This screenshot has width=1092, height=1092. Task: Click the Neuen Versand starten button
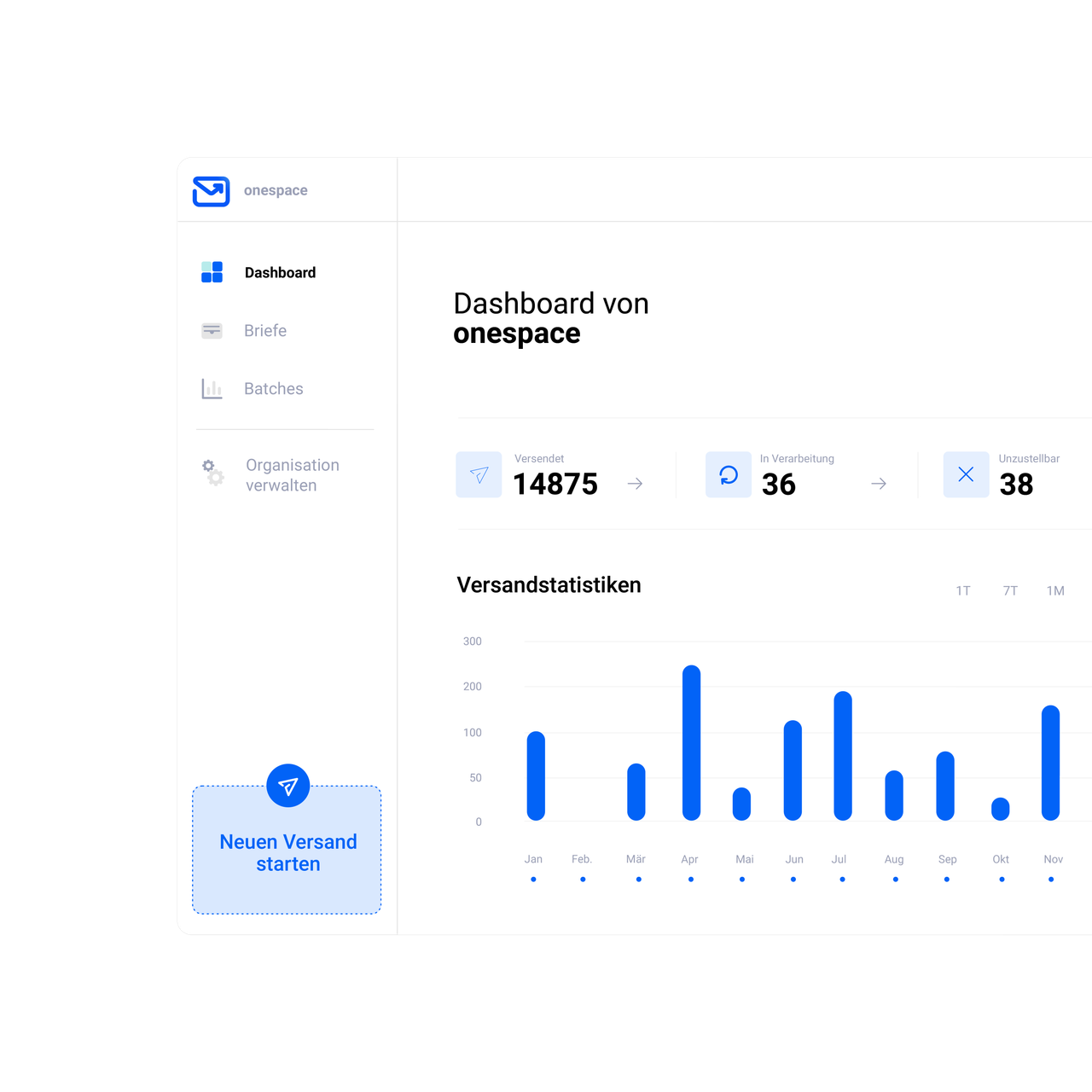click(288, 852)
